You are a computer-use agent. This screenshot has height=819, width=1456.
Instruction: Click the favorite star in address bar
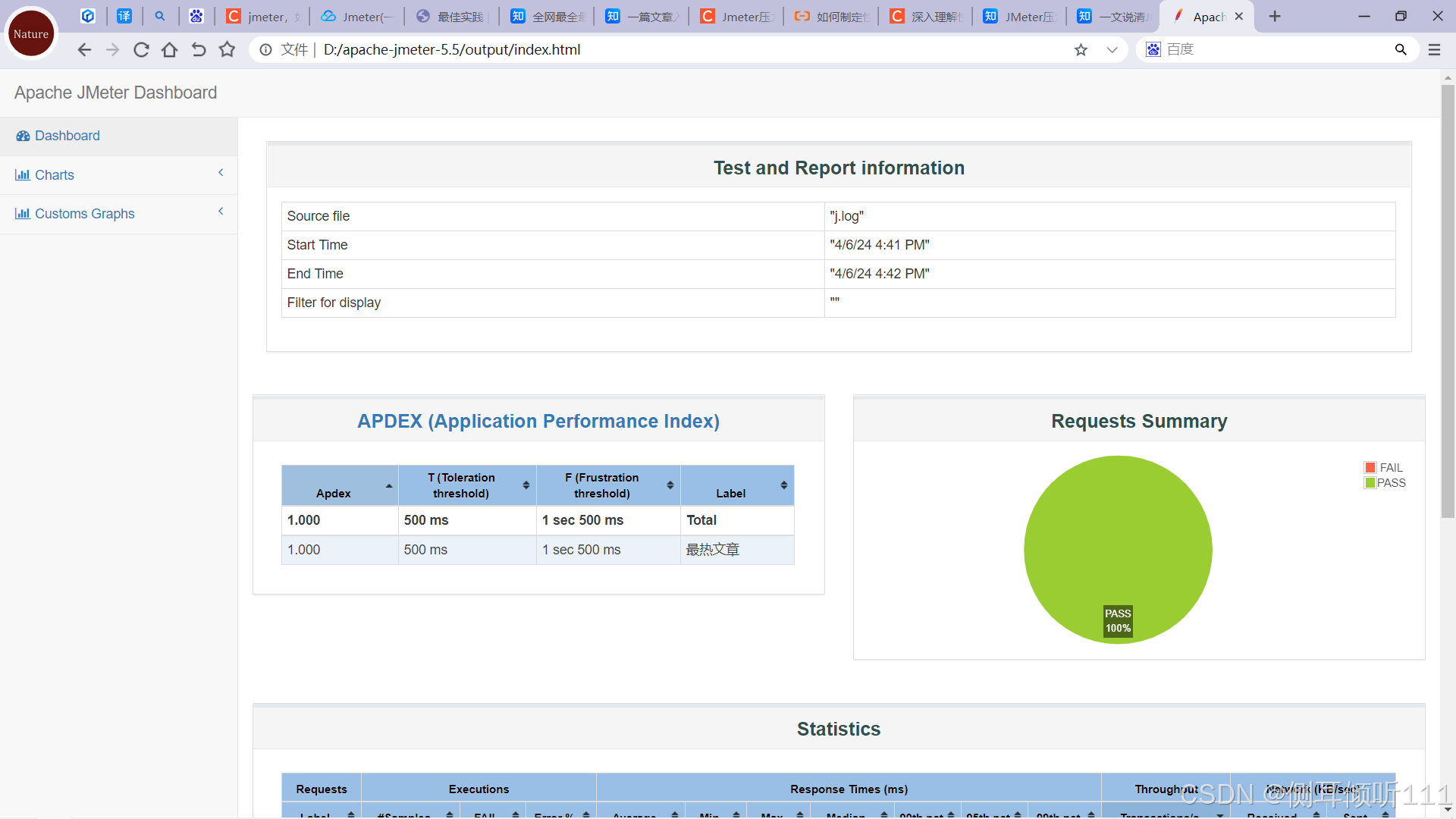(x=1081, y=50)
